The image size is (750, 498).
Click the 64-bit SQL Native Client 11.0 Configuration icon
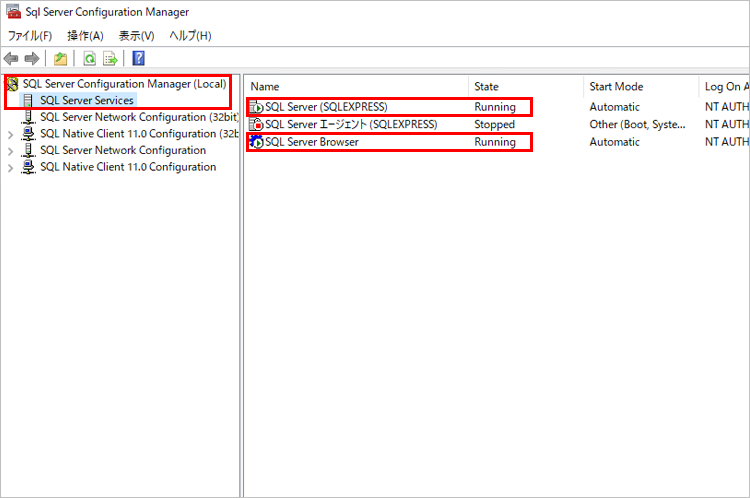(x=29, y=167)
